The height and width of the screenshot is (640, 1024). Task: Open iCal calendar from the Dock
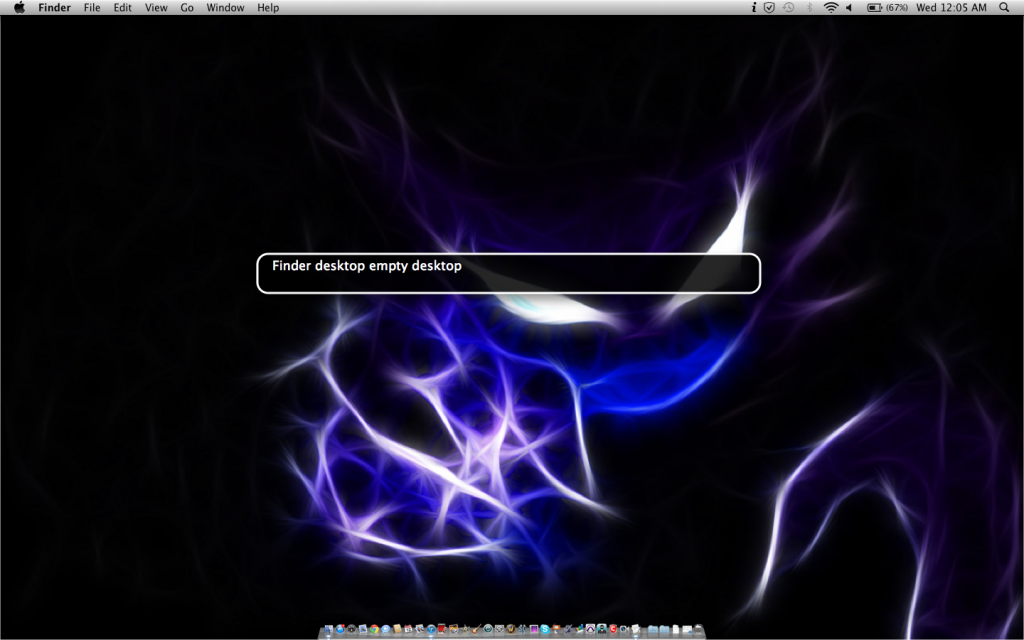(x=408, y=630)
